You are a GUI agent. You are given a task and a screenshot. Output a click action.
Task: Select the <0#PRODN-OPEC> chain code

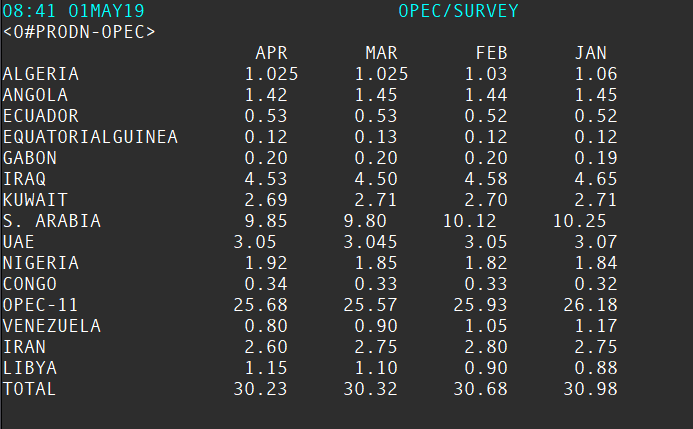(x=79, y=32)
